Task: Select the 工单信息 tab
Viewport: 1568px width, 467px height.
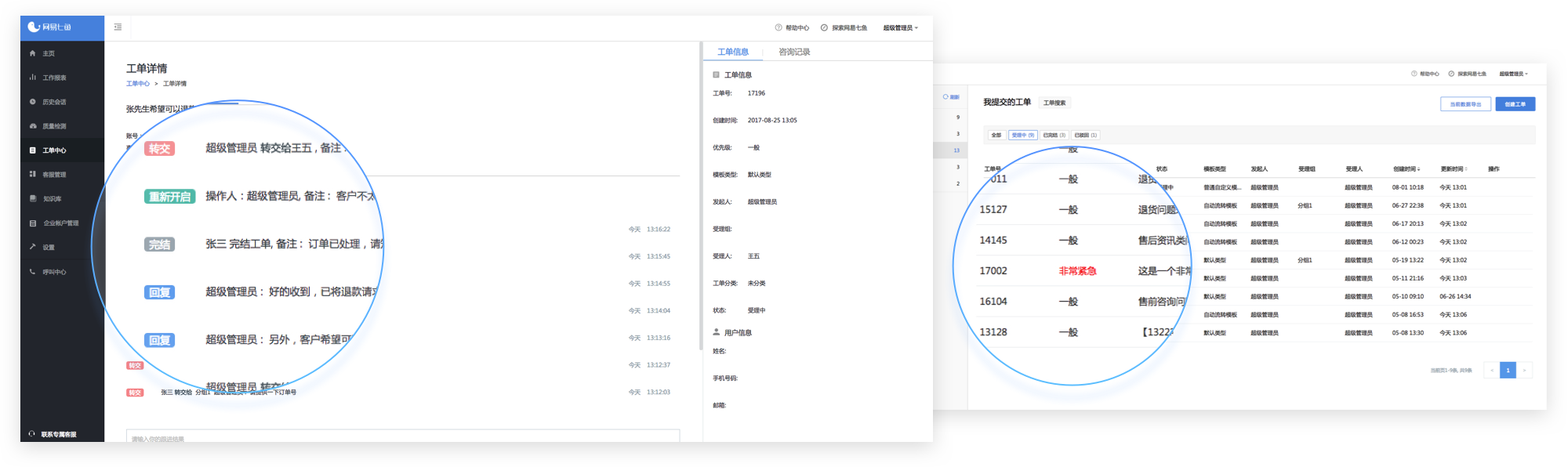Action: [x=733, y=52]
